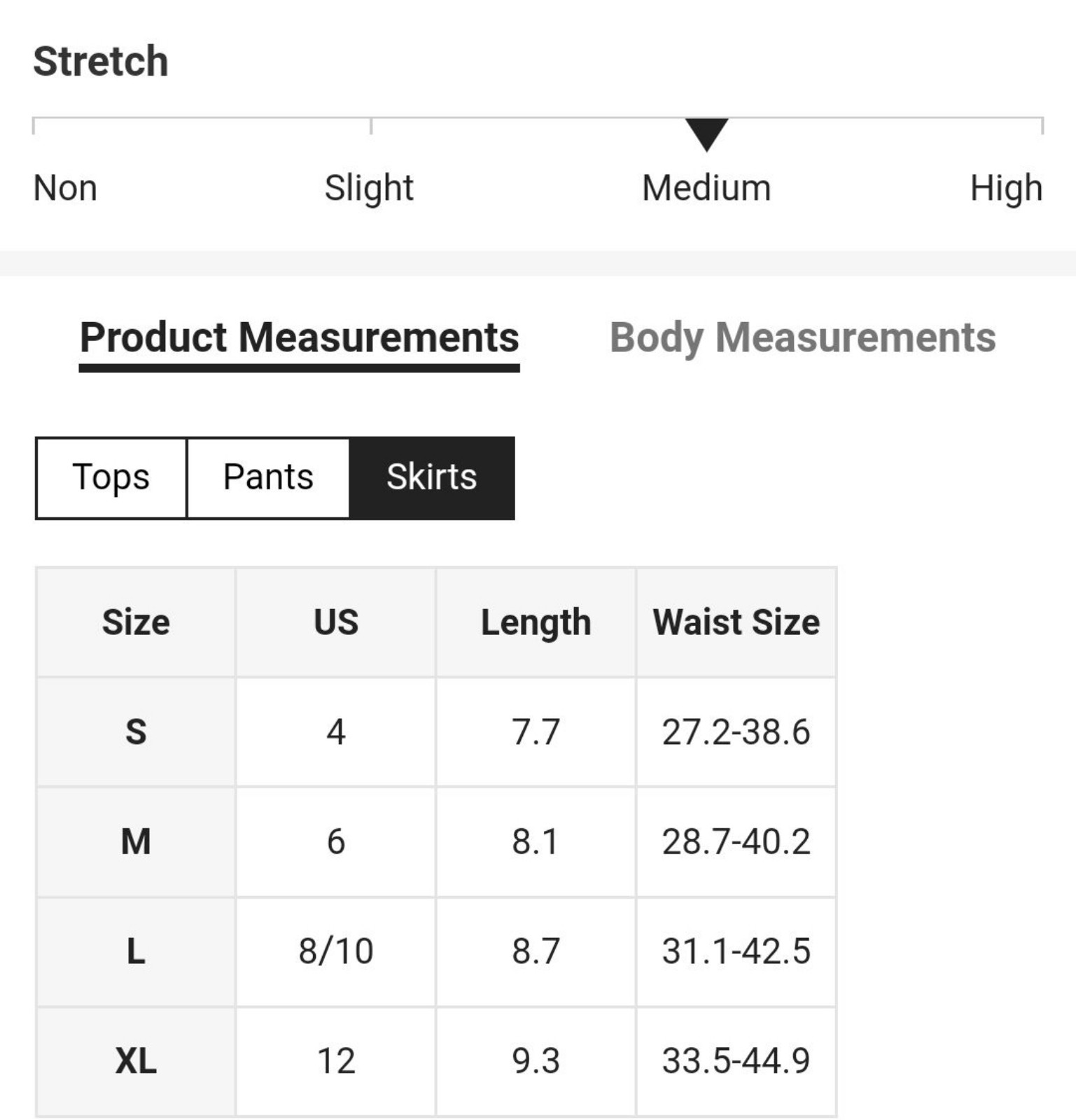Select the XL size row label
1076x1120 pixels.
pos(136,1061)
